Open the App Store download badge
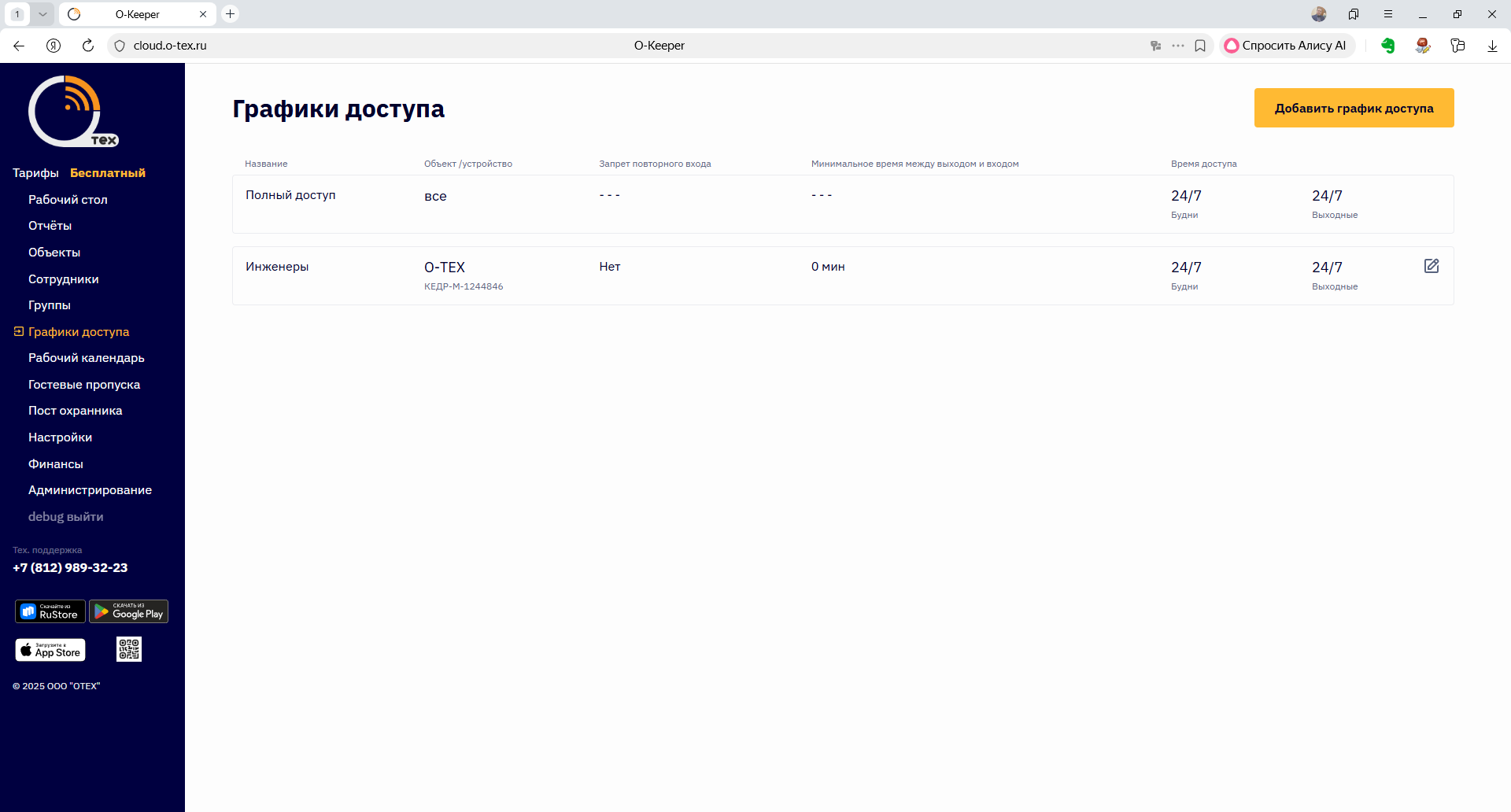Viewport: 1511px width, 812px height. (50, 650)
